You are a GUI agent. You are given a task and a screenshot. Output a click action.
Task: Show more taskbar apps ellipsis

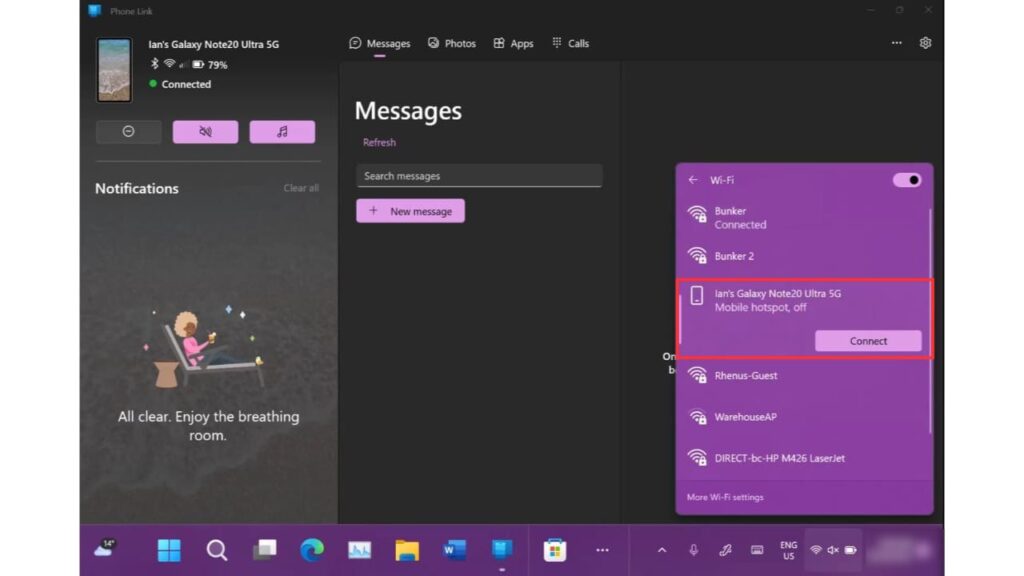[602, 550]
